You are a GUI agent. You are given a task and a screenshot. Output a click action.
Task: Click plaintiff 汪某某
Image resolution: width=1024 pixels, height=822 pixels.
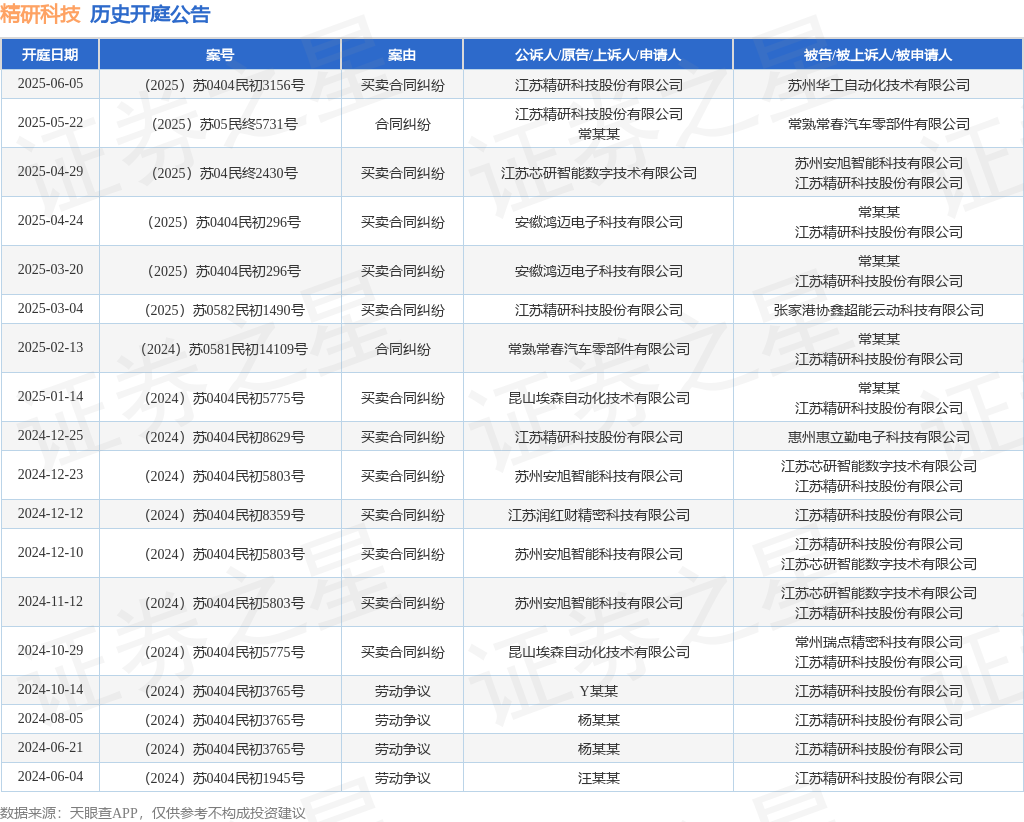click(598, 778)
